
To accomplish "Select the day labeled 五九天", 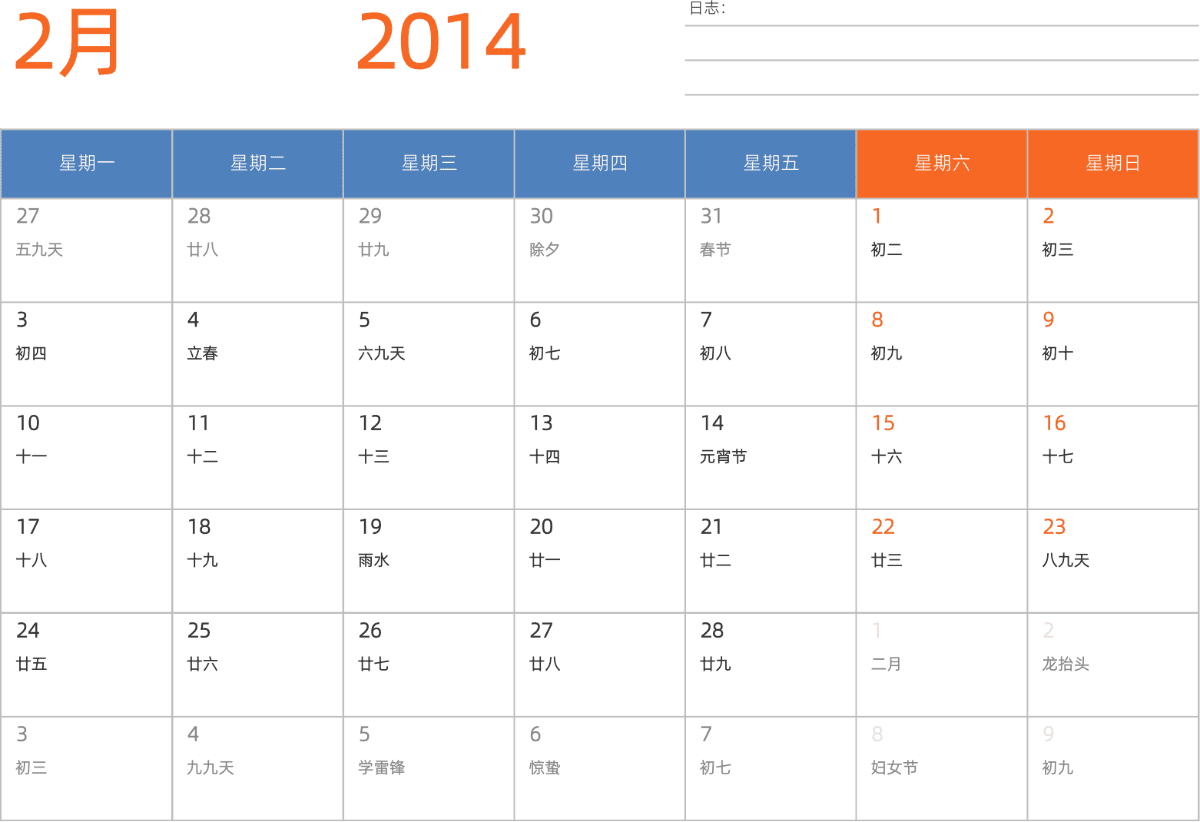I will tap(86, 250).
